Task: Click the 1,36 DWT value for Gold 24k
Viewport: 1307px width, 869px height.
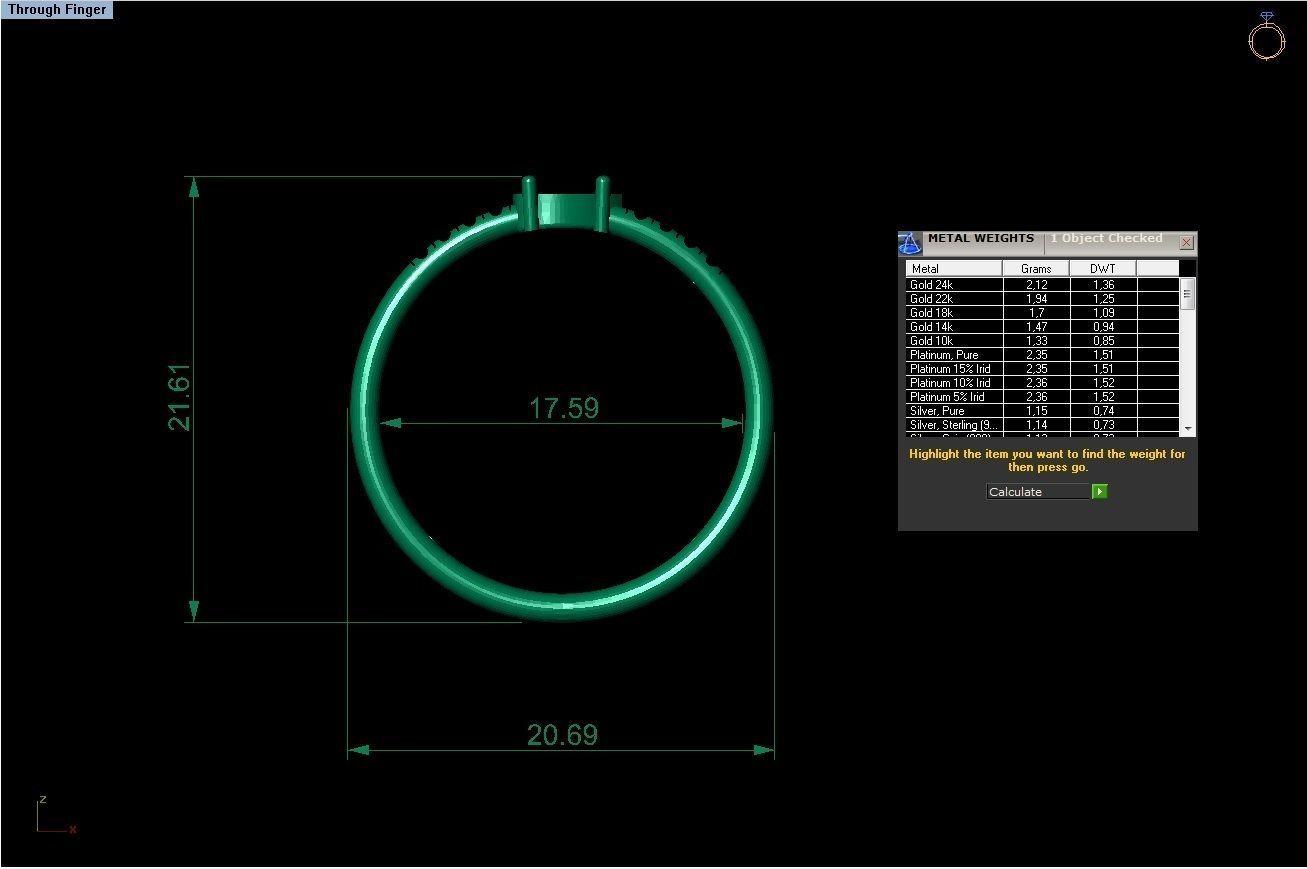Action: [1103, 285]
